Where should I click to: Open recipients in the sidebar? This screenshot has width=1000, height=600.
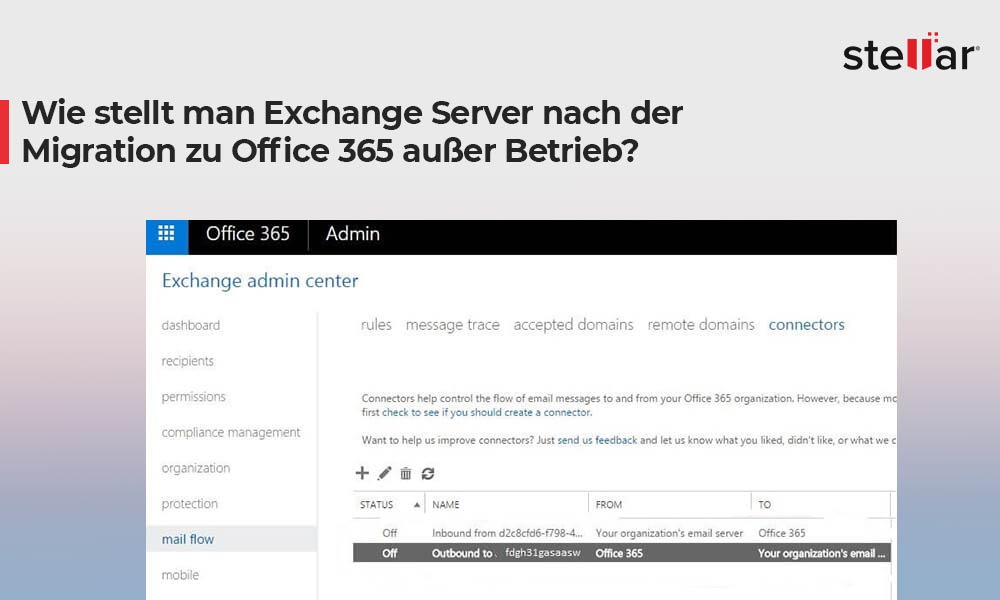[x=188, y=361]
